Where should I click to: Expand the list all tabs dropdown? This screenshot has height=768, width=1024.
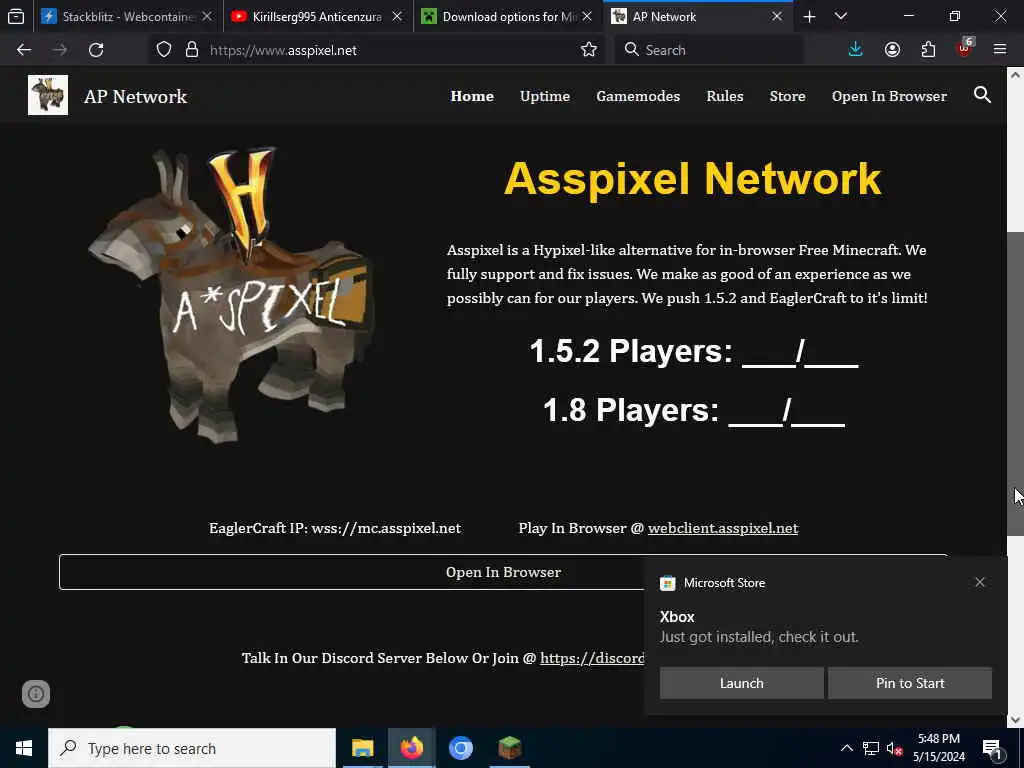point(841,16)
